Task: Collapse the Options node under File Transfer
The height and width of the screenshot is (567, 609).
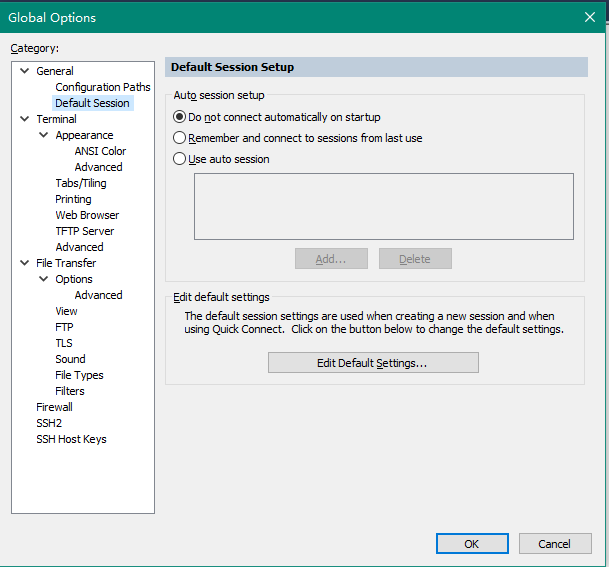Action: coord(44,279)
